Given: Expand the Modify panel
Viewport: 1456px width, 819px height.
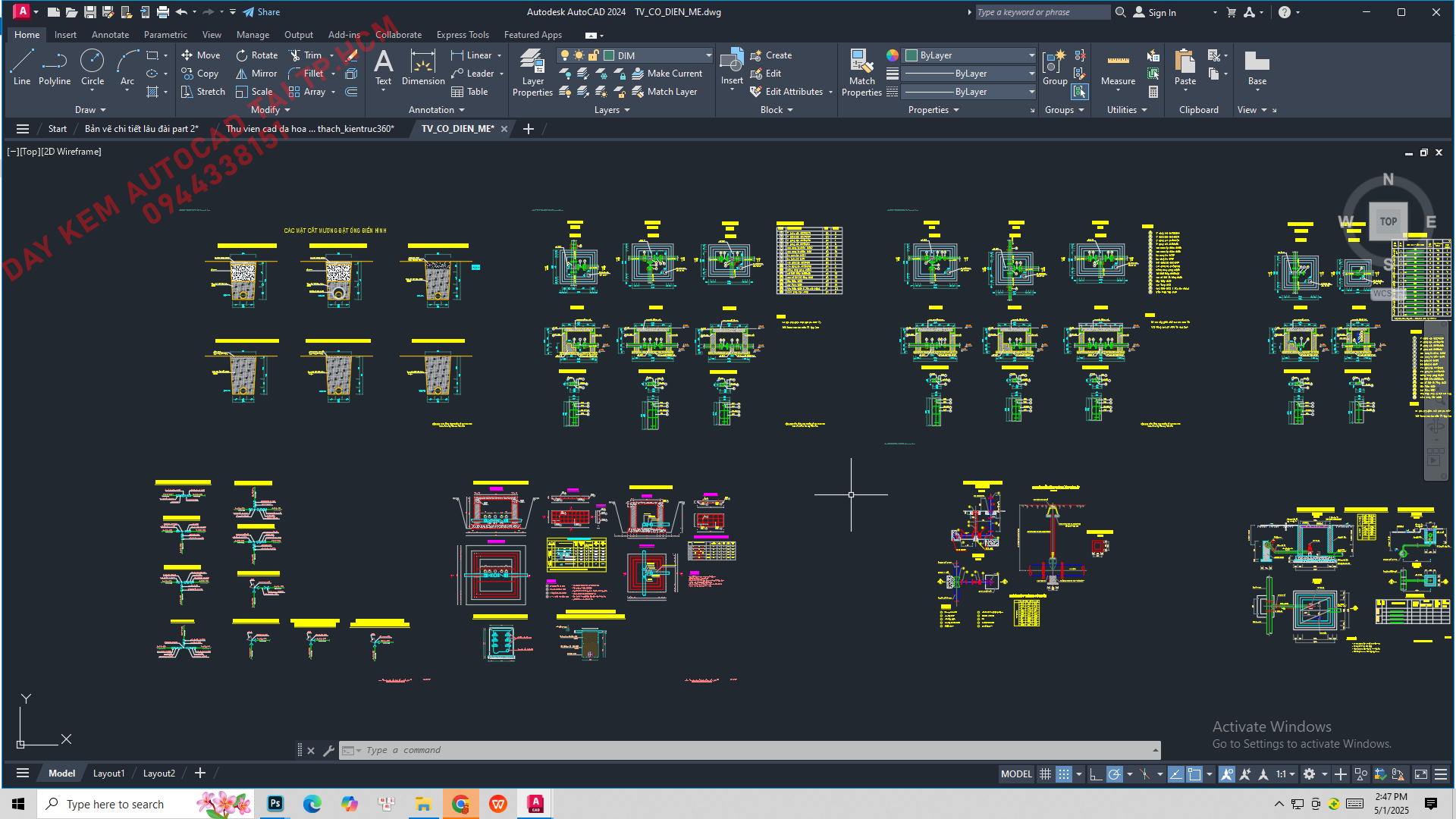Looking at the screenshot, I should pos(271,110).
